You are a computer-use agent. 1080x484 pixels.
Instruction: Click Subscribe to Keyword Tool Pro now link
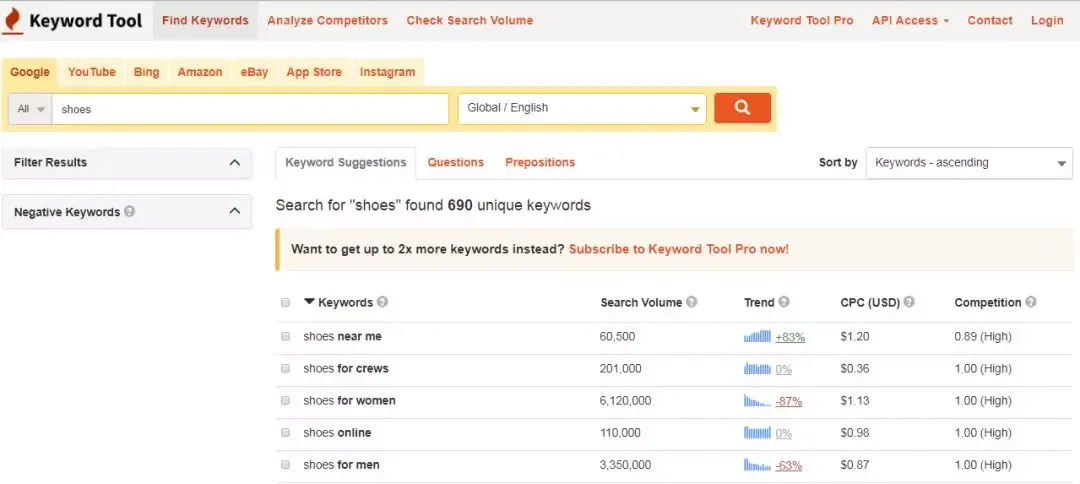pyautogui.click(x=678, y=249)
